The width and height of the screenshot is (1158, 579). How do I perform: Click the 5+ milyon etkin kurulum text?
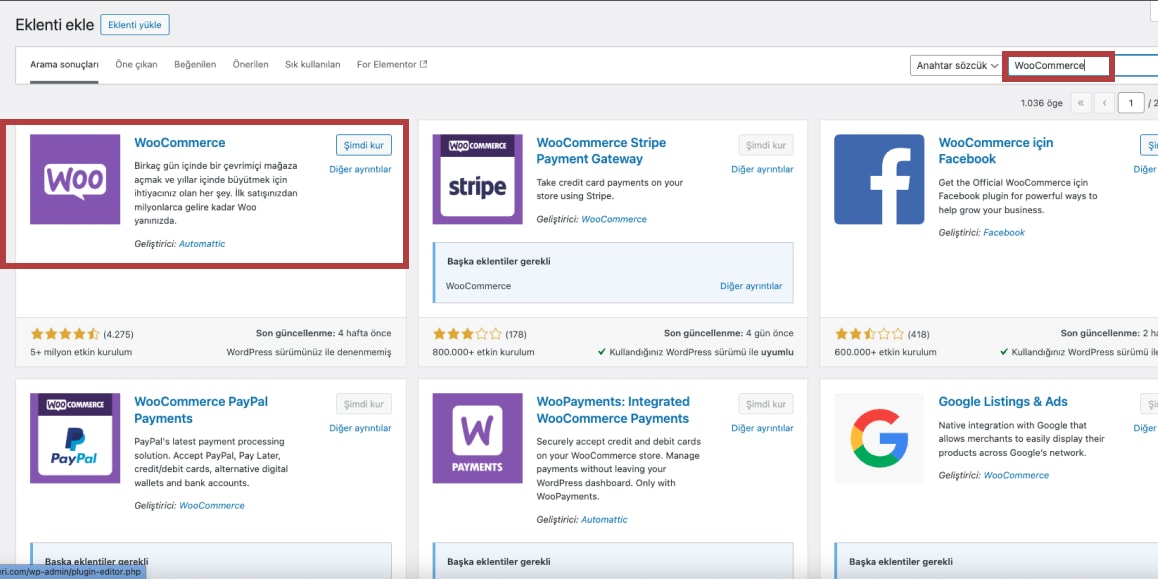(x=81, y=352)
